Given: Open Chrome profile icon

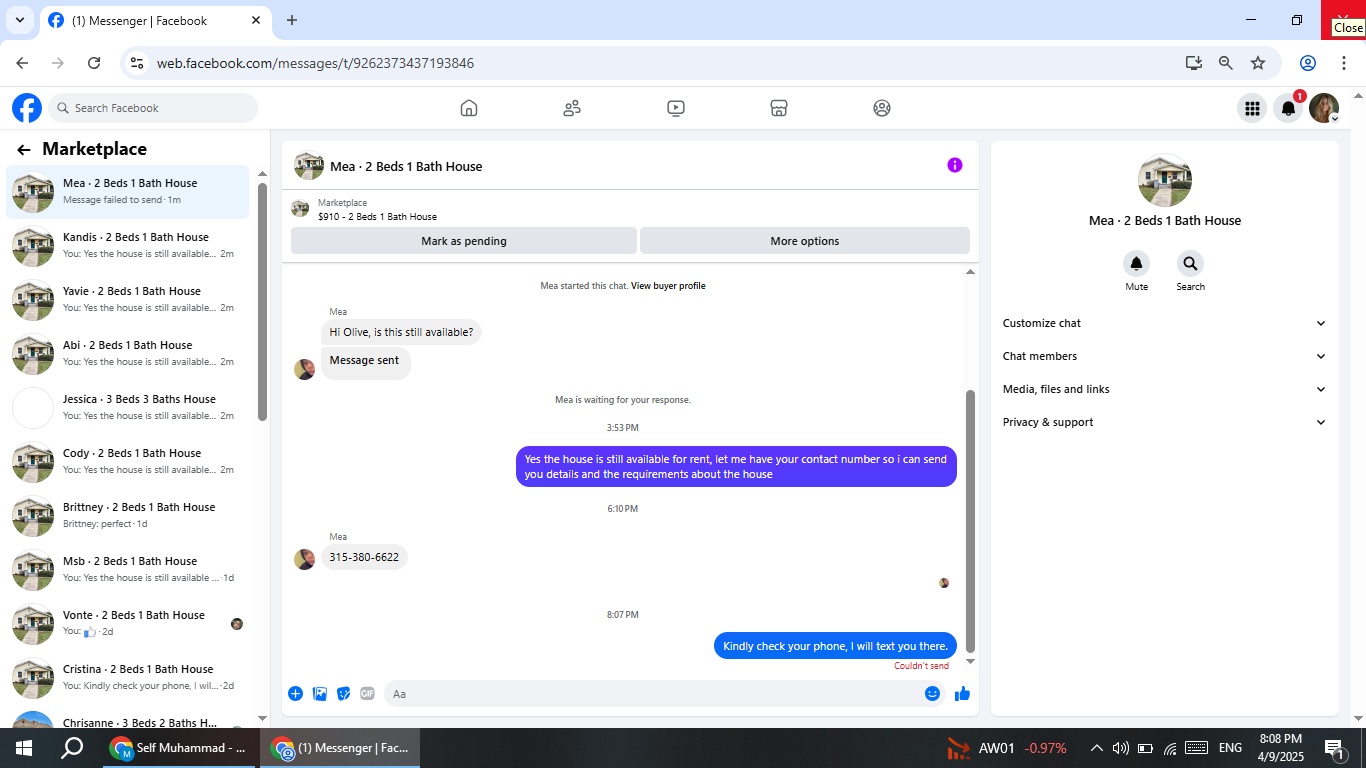Looking at the screenshot, I should tap(1308, 63).
